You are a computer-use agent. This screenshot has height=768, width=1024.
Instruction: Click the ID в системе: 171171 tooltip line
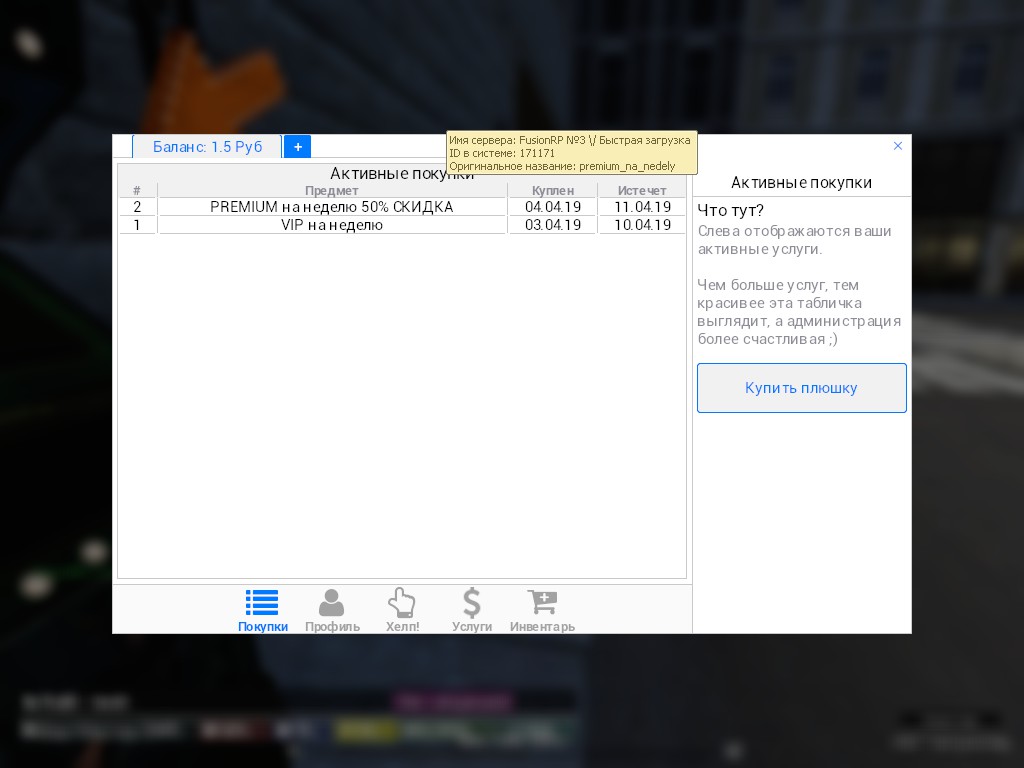pyautogui.click(x=502, y=153)
